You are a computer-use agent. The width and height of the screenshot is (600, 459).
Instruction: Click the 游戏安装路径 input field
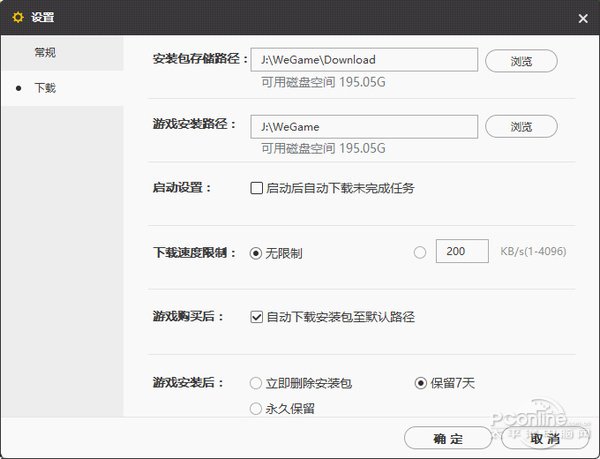[364, 127]
